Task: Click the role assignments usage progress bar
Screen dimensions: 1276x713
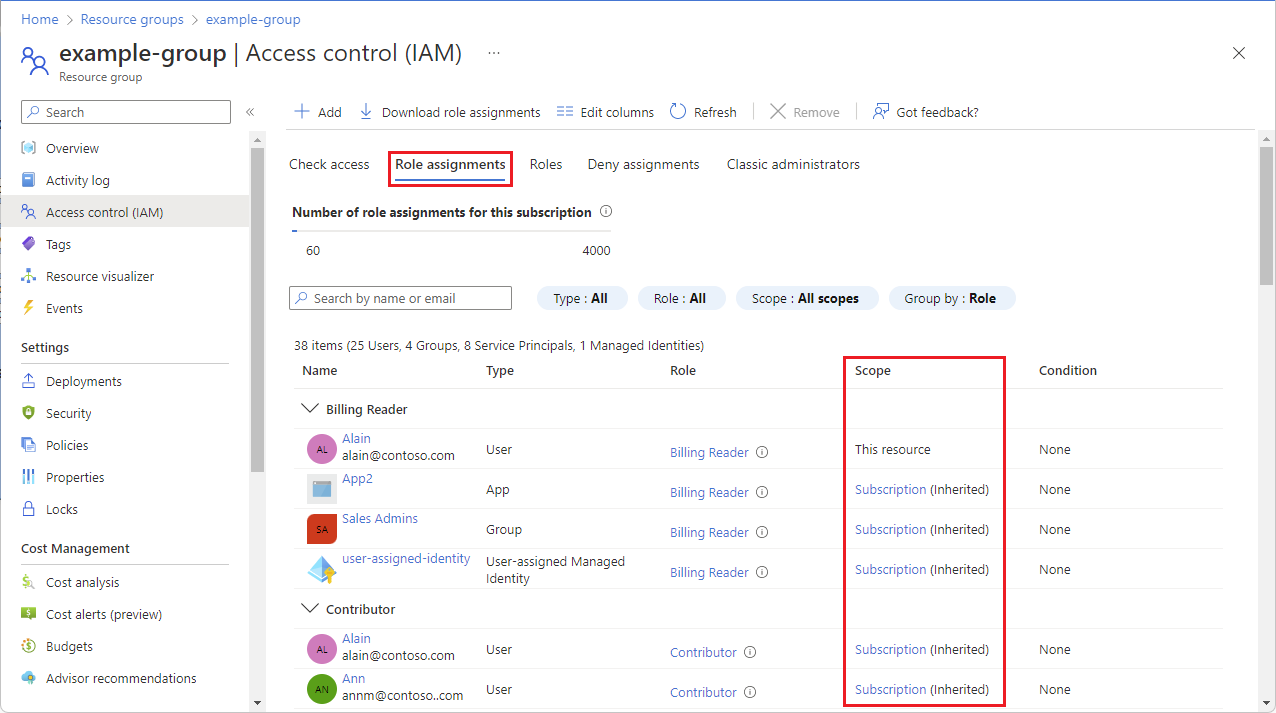Action: point(450,232)
